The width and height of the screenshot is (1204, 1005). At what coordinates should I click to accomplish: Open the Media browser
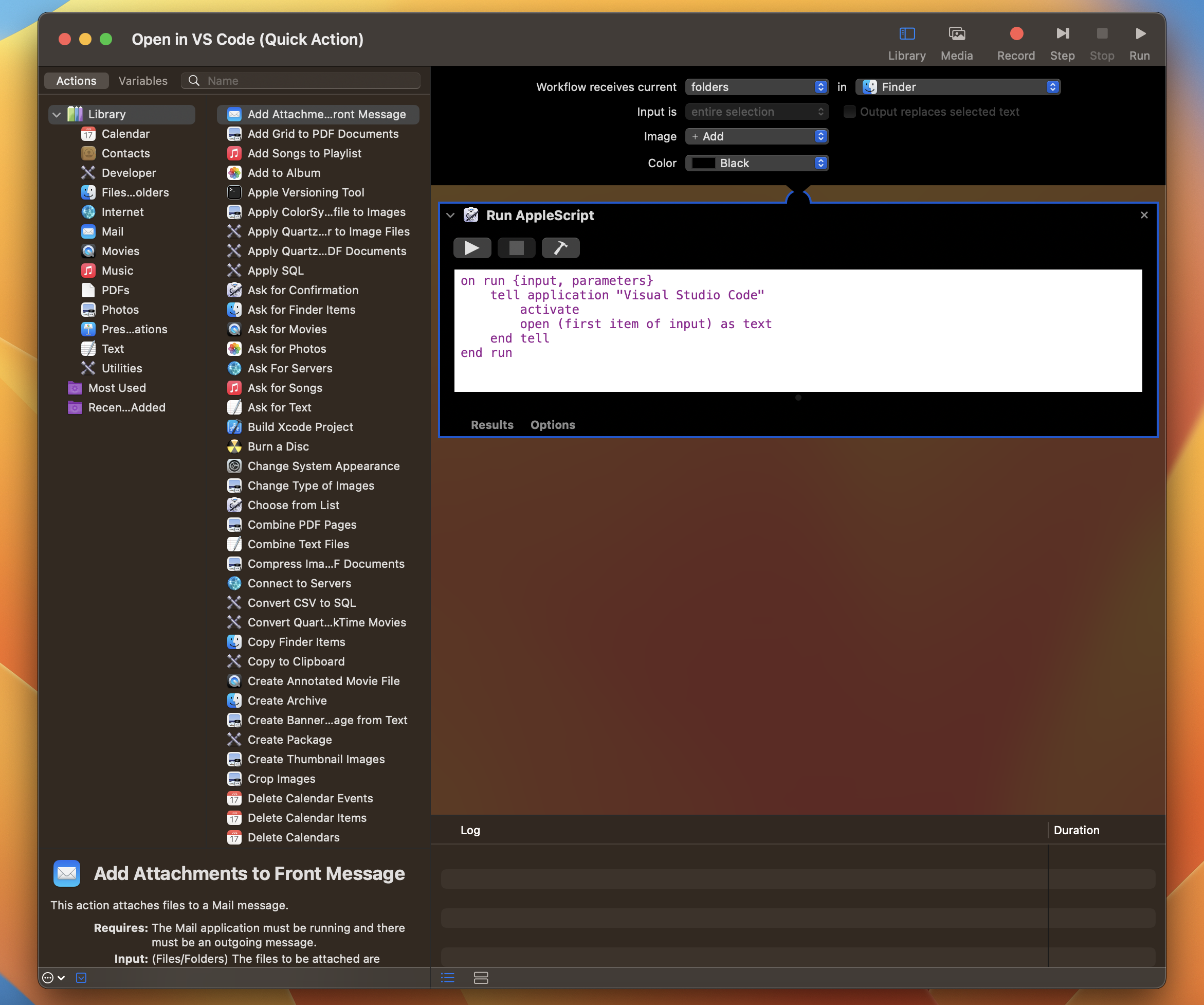(x=956, y=34)
